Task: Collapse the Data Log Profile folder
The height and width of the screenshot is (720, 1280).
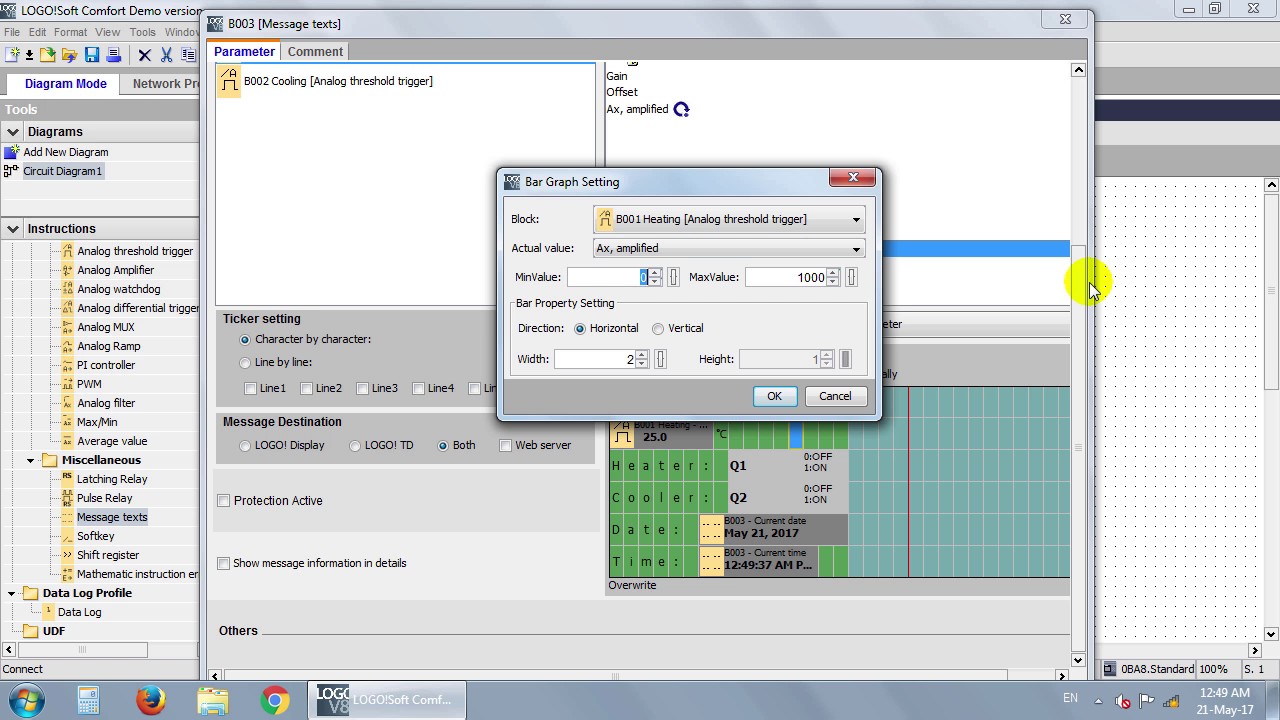Action: pos(11,593)
